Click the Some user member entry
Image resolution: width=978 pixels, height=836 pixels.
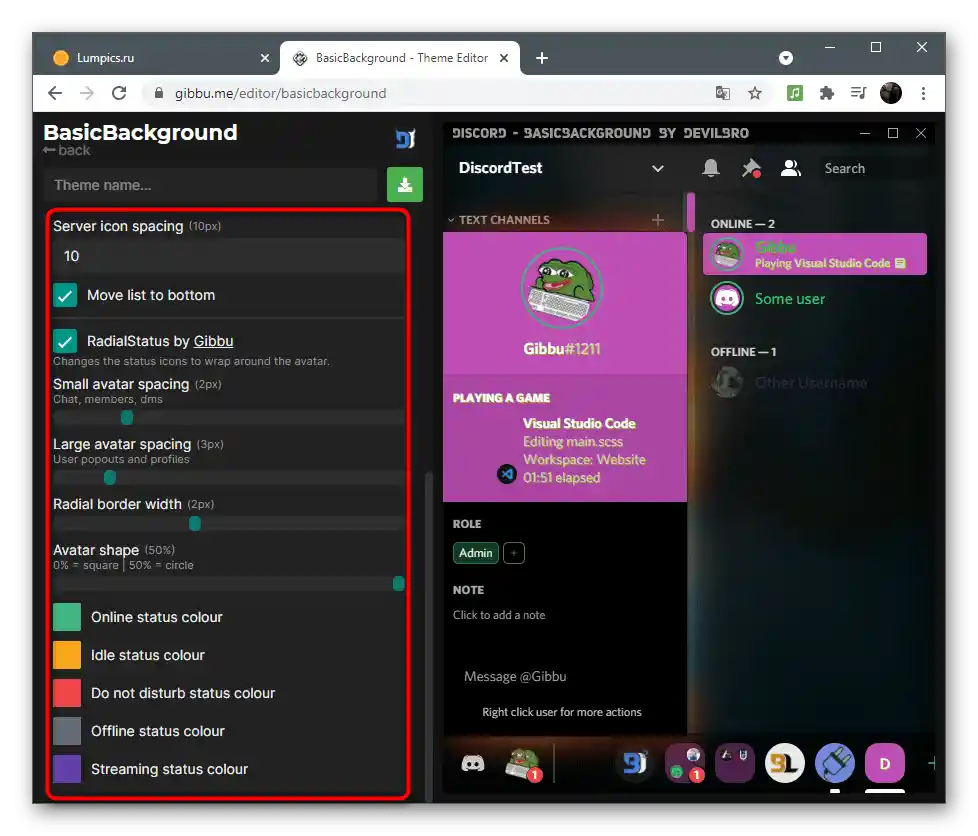click(815, 298)
